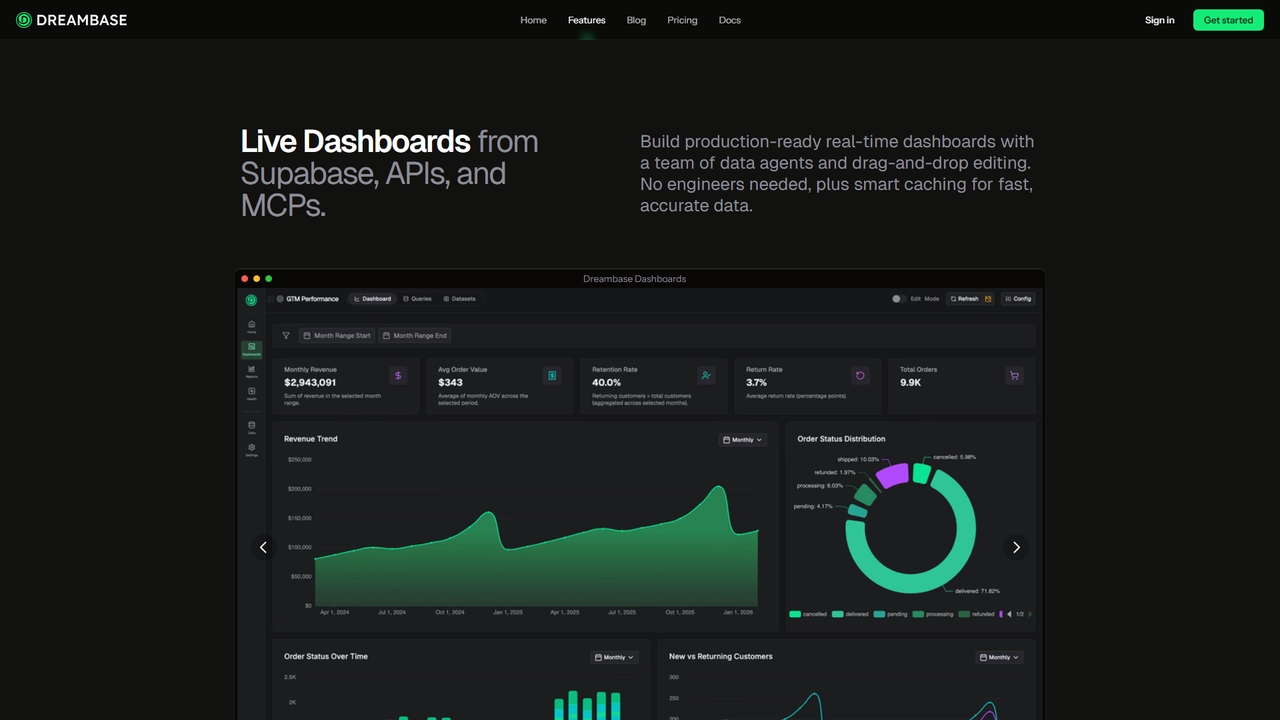Click the refunded legend swatch
The width and height of the screenshot is (1280, 720).
964,614
